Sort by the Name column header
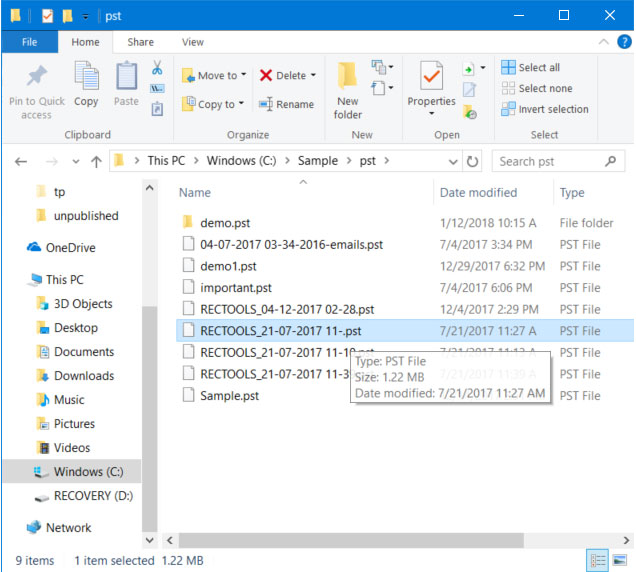The image size is (636, 572). tap(195, 193)
